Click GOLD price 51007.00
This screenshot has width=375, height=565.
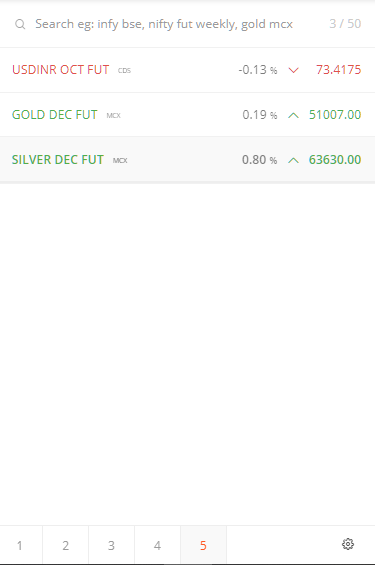(x=335, y=115)
